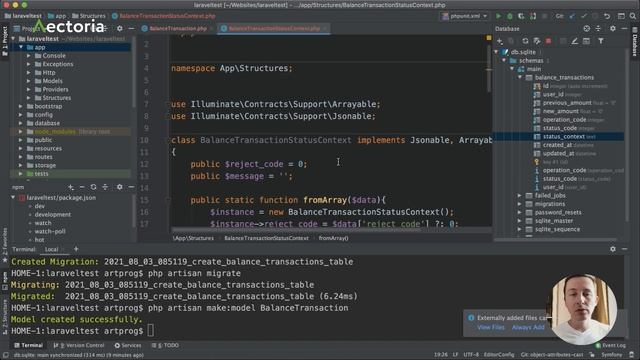Click Project tool window stripe button
640x360 pixels.
point(5,41)
